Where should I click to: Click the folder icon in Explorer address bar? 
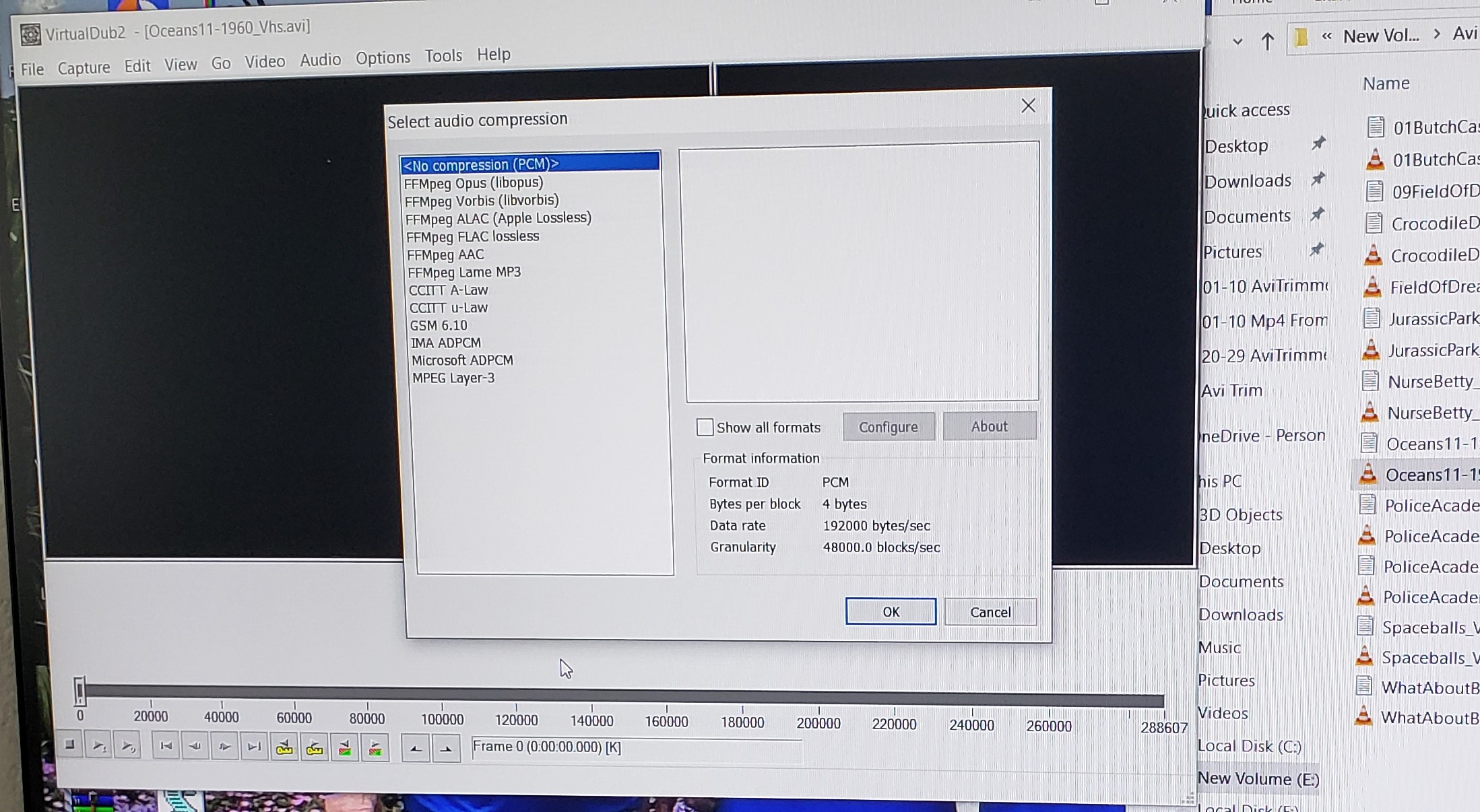point(1301,37)
